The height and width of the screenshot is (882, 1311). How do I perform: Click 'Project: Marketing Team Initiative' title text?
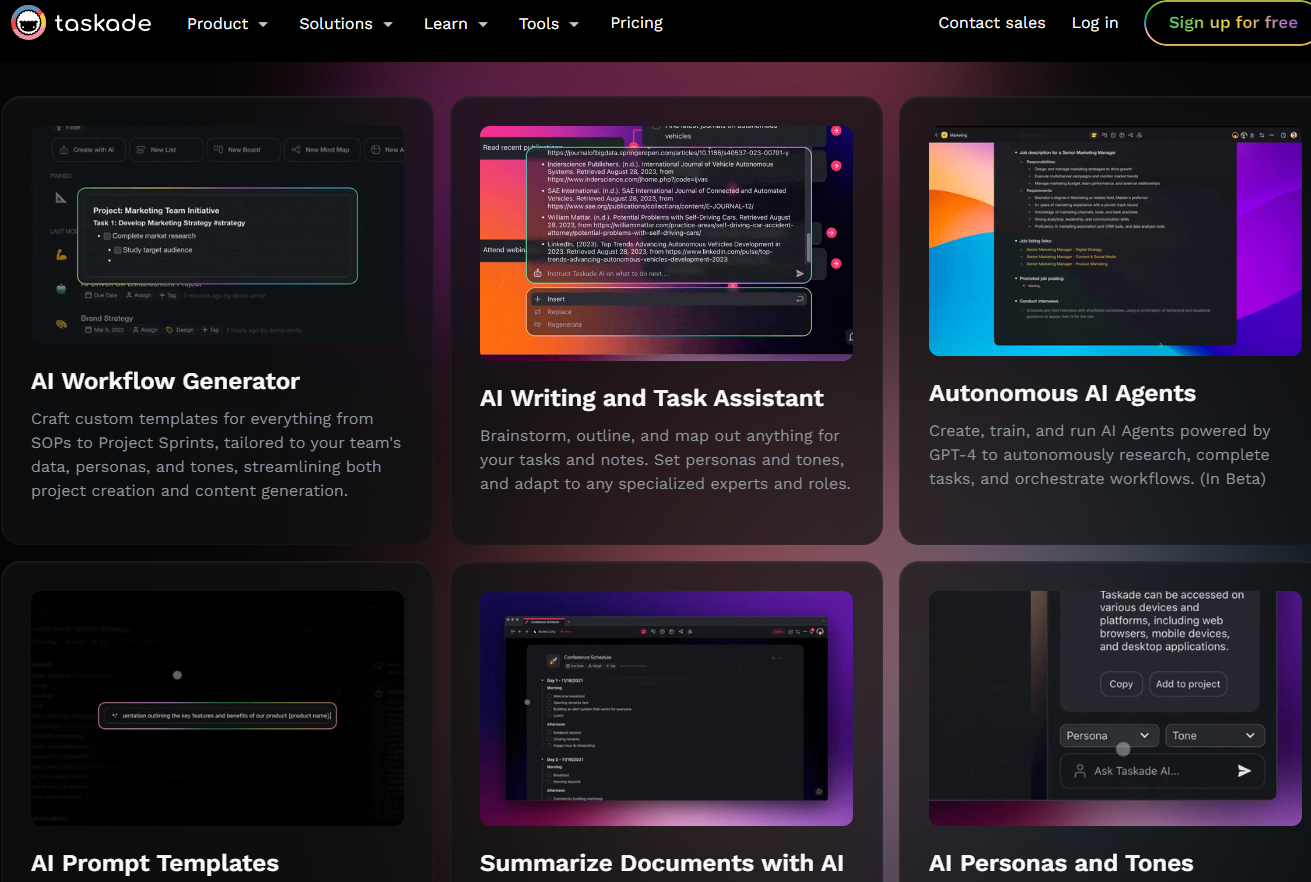point(156,211)
